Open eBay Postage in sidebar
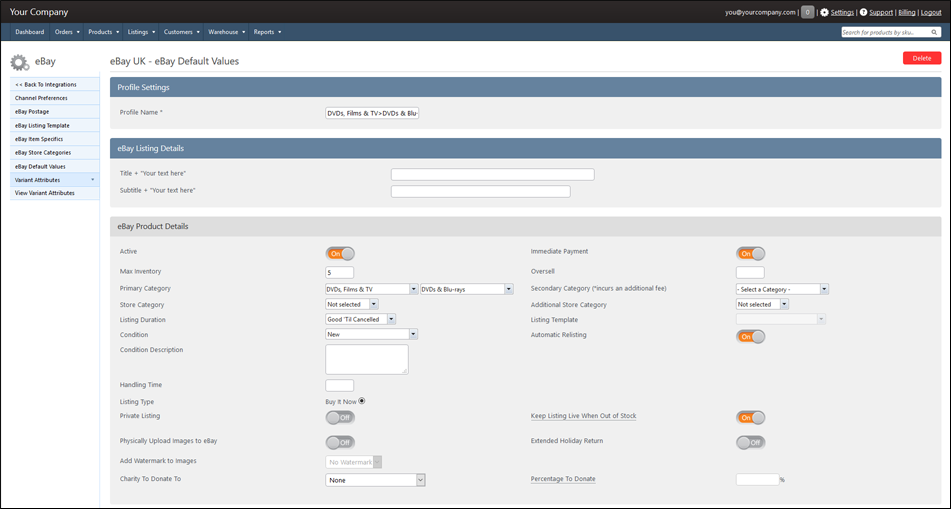951x509 pixels. 55,112
